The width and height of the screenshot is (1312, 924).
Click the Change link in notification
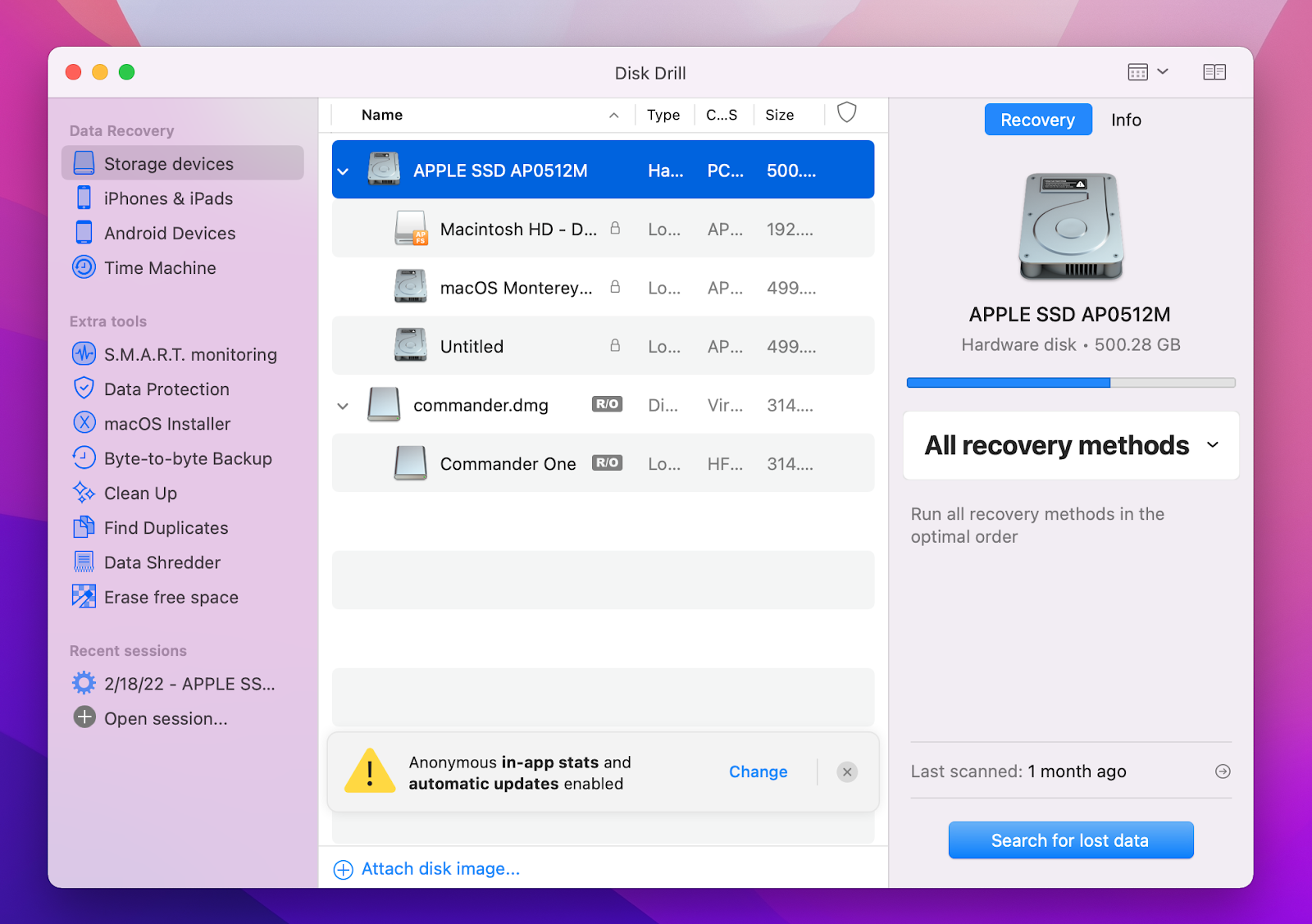tap(758, 772)
